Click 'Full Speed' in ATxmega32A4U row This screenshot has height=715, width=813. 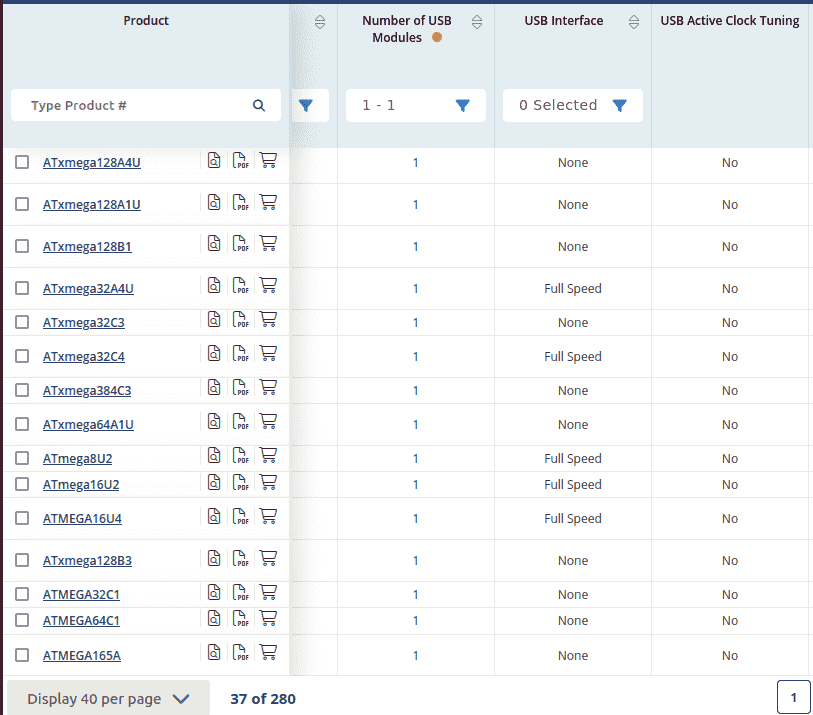pyautogui.click(x=572, y=288)
